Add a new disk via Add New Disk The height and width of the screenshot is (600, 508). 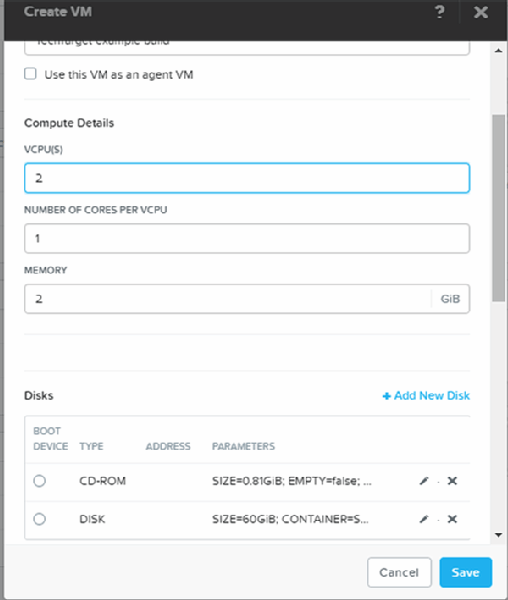426,395
